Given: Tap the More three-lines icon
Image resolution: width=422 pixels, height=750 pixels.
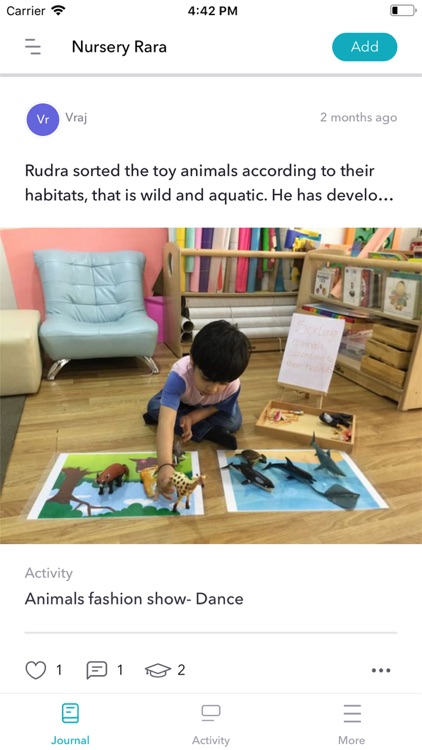Looking at the screenshot, I should point(352,713).
